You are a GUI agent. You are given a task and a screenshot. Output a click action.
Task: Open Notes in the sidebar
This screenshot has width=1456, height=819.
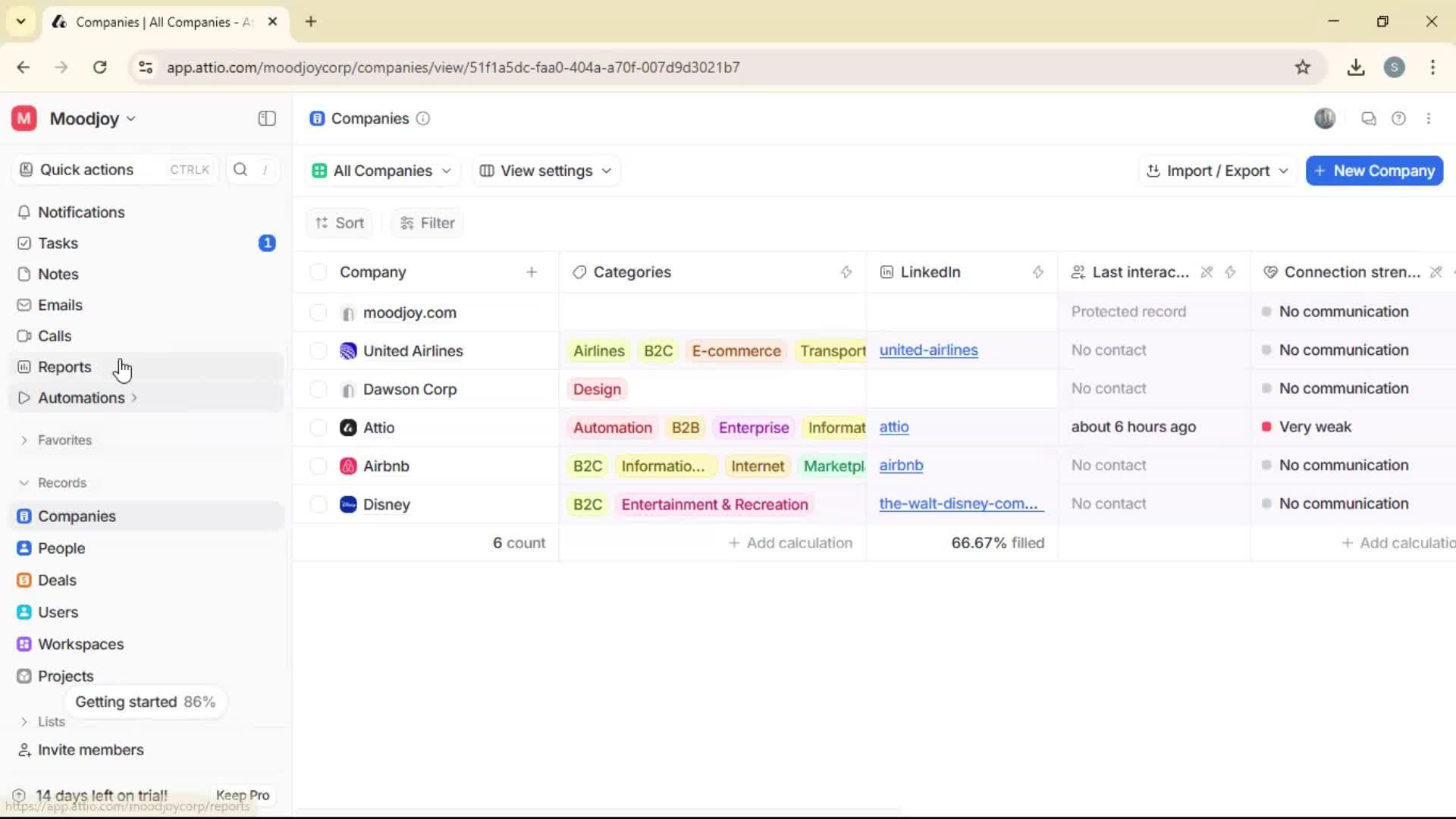pyautogui.click(x=146, y=275)
